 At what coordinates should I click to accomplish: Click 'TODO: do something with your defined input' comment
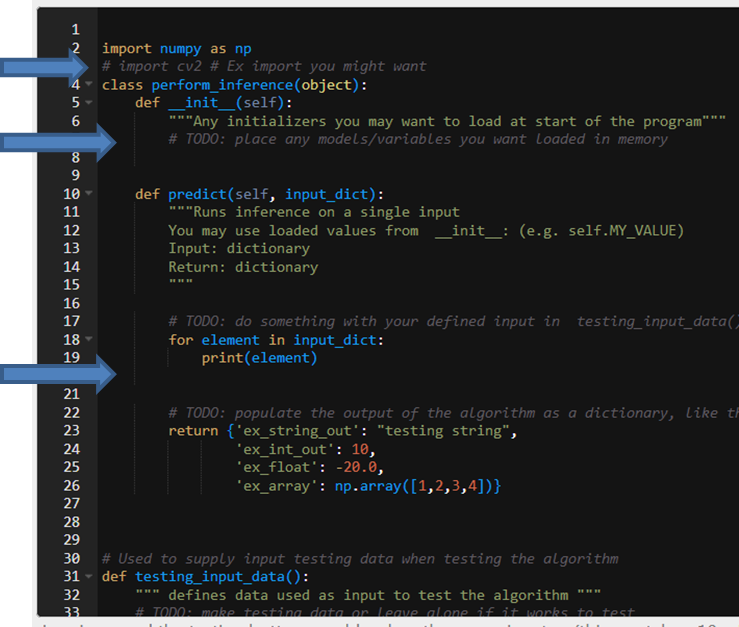click(x=452, y=322)
